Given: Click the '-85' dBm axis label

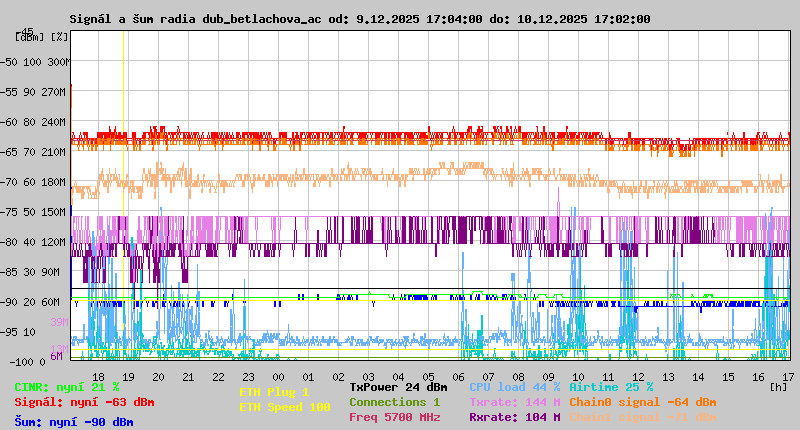Looking at the screenshot, I should (x=9, y=272).
